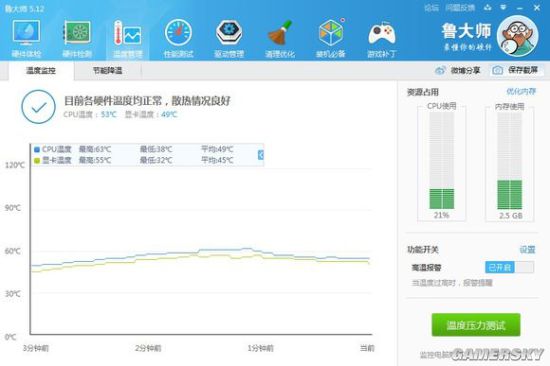Toggle the 显卡温度 legend color box
The image size is (550, 366).
pyautogui.click(x=37, y=160)
